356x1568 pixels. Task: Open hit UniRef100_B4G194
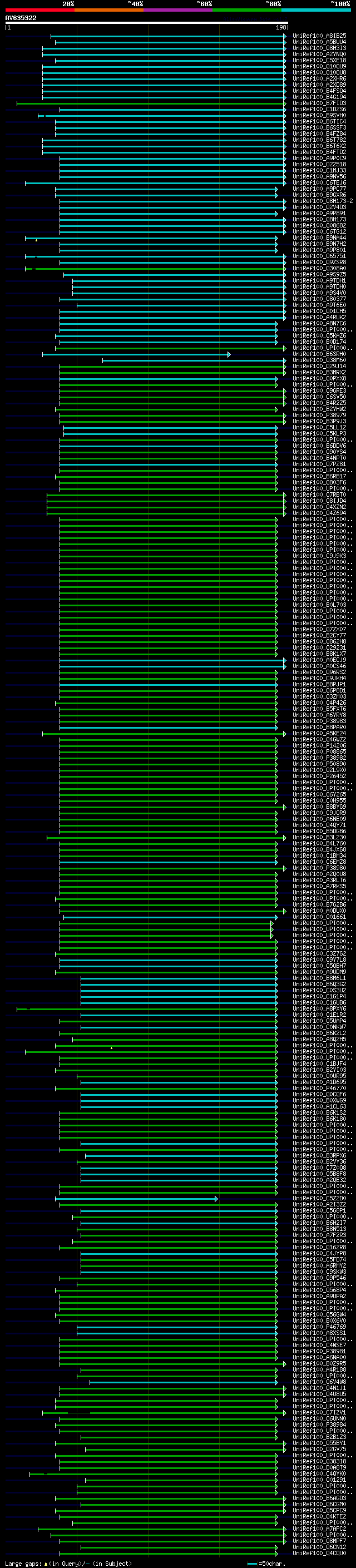click(x=319, y=97)
